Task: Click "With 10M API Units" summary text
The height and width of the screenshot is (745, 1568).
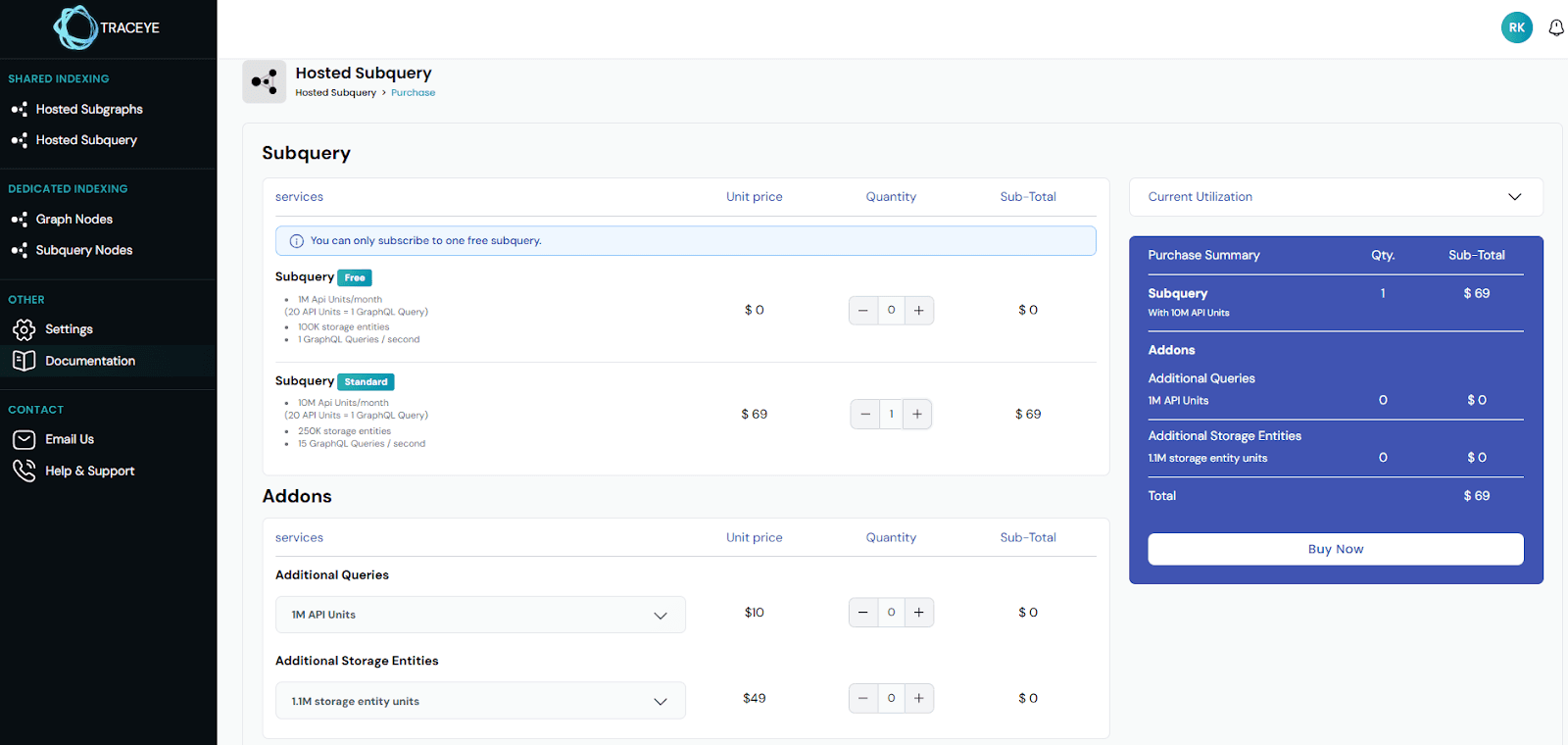Action: pyautogui.click(x=1189, y=313)
